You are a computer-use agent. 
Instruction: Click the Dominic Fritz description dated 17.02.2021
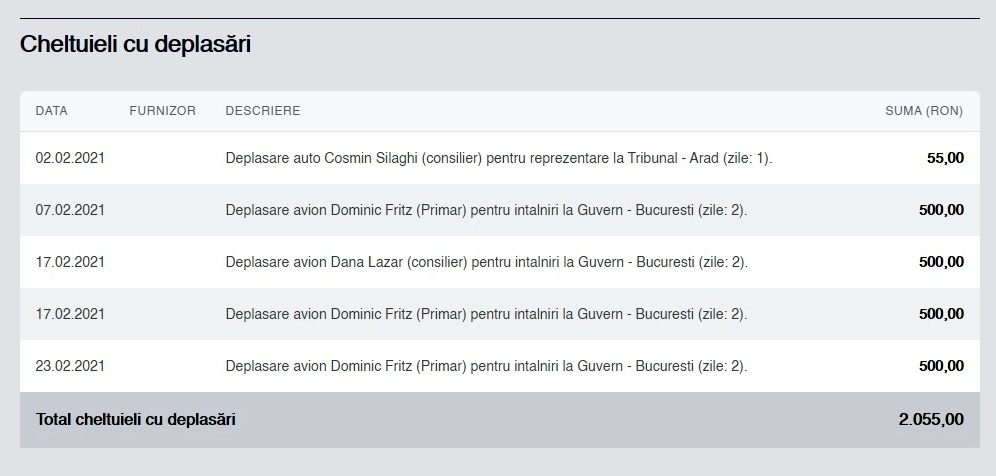pyautogui.click(x=486, y=314)
